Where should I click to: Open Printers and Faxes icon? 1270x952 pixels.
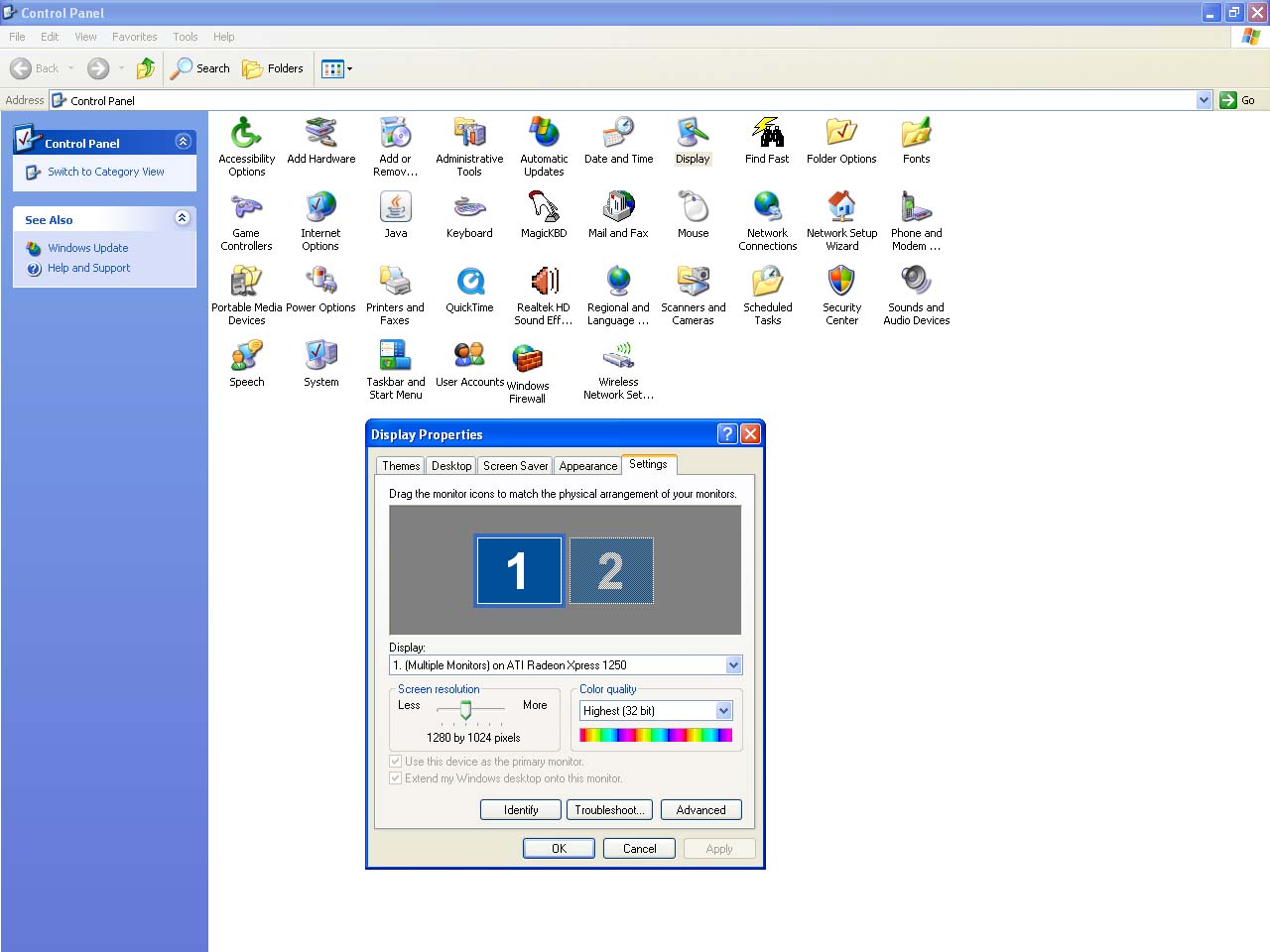pyautogui.click(x=395, y=282)
